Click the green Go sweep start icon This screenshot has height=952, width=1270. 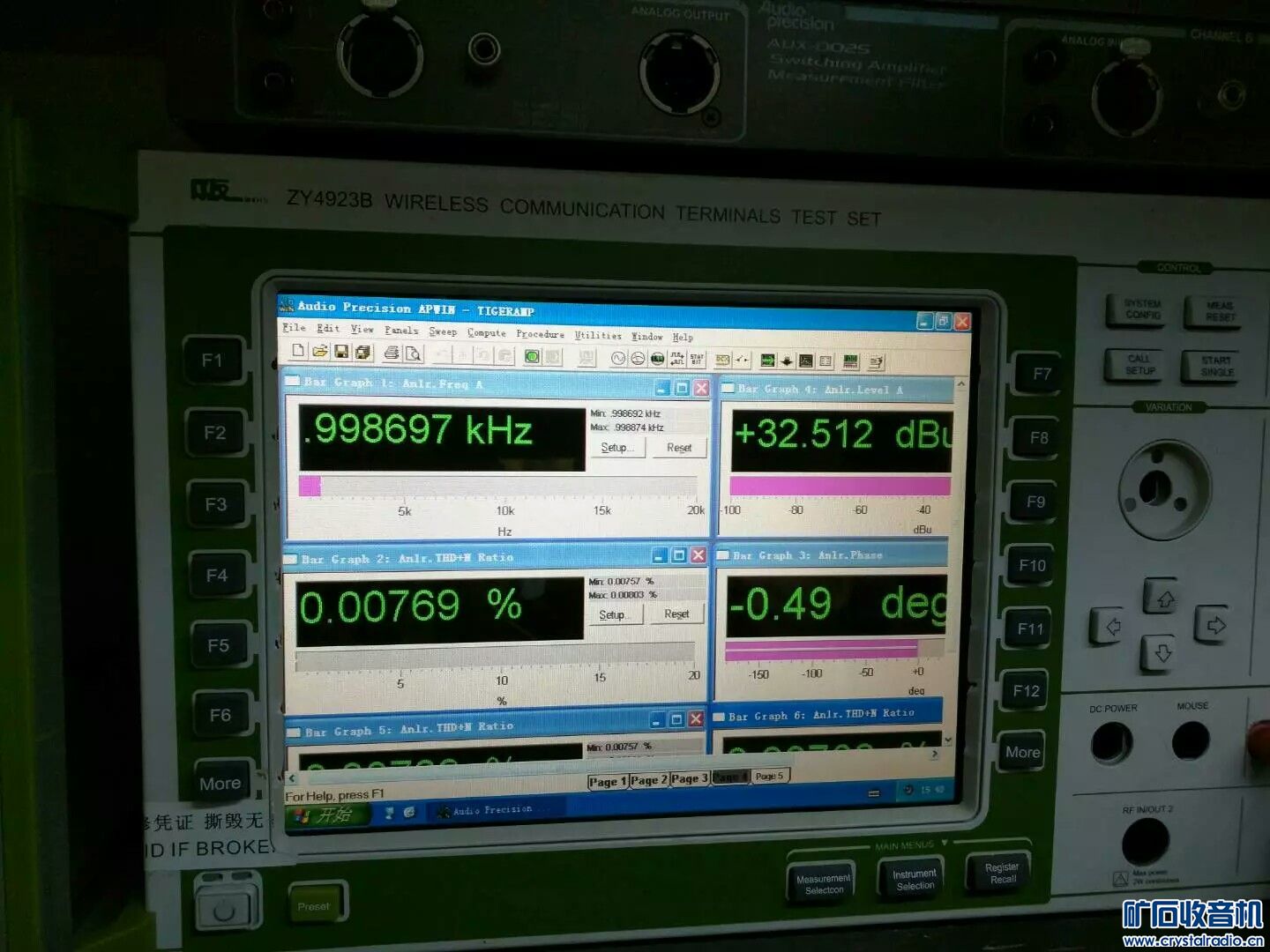click(532, 356)
